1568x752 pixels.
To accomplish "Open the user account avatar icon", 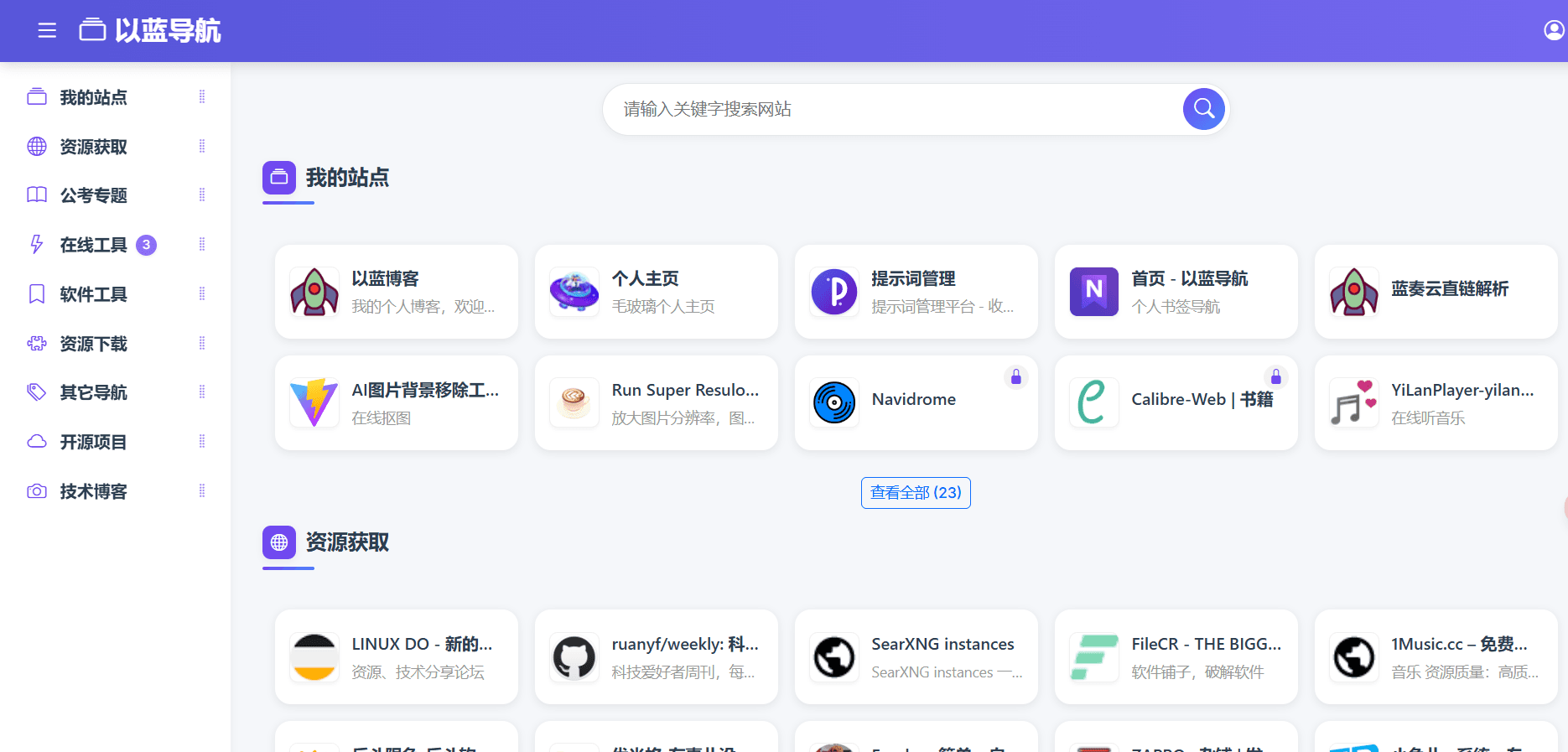I will click(x=1554, y=31).
